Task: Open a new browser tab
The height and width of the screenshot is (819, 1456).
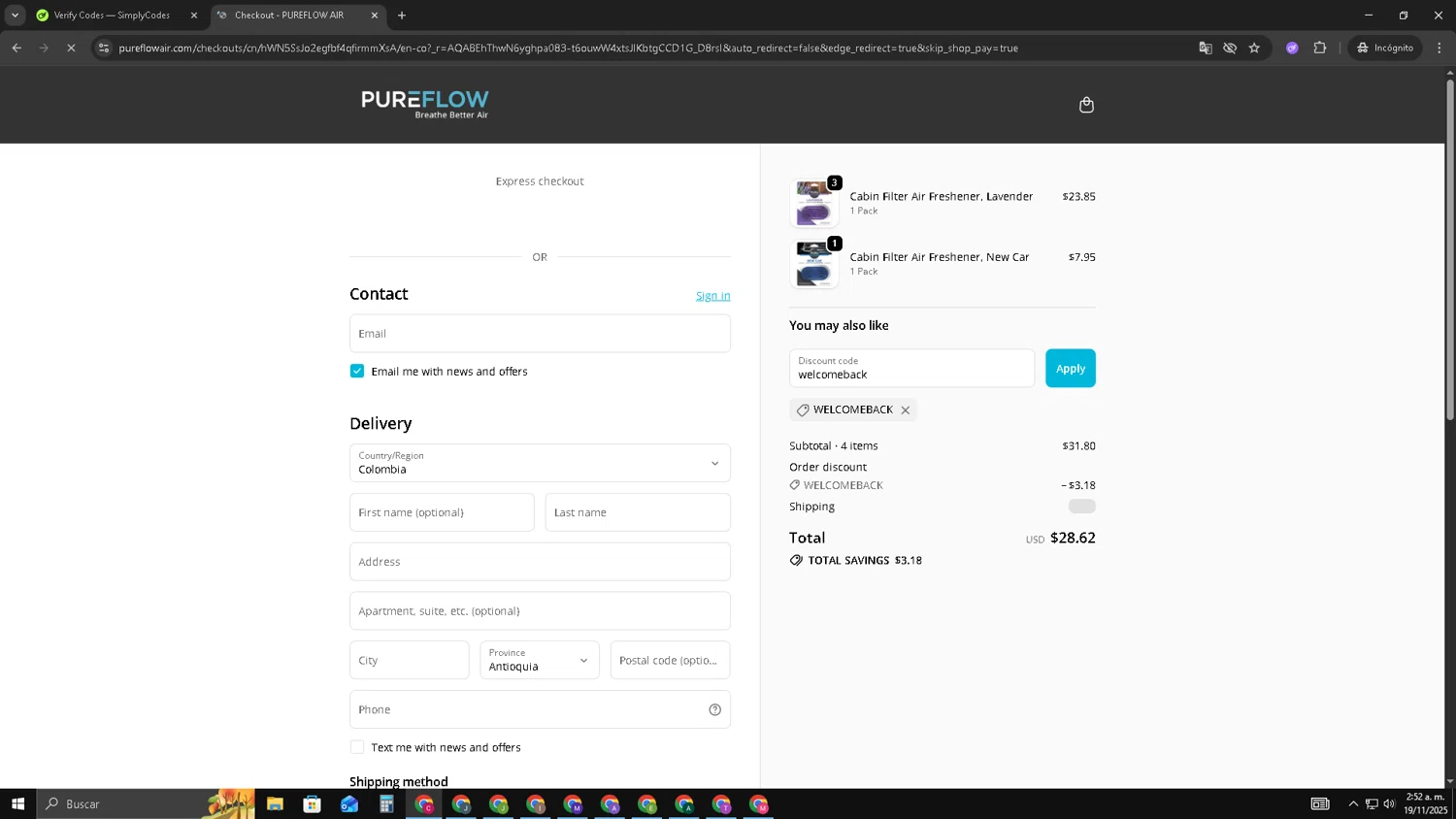Action: pyautogui.click(x=402, y=16)
